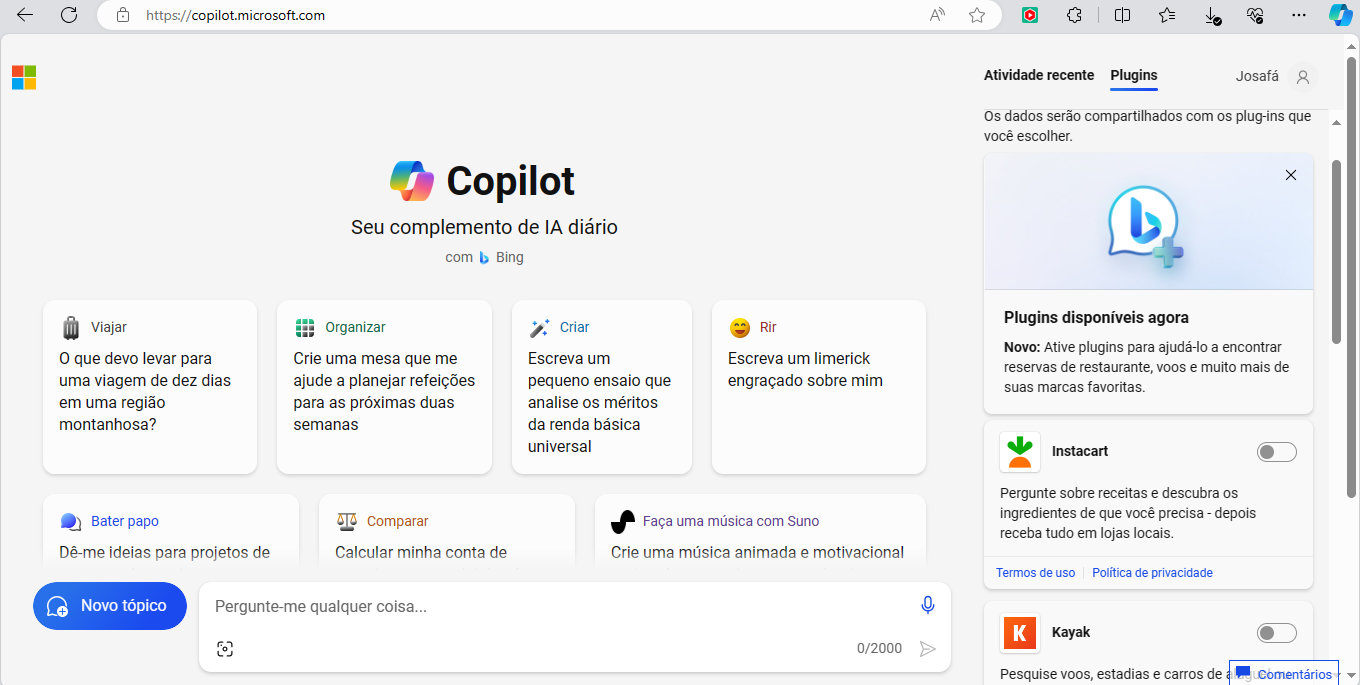
Task: Open the Edge settings ellipsis menu
Action: [1299, 15]
